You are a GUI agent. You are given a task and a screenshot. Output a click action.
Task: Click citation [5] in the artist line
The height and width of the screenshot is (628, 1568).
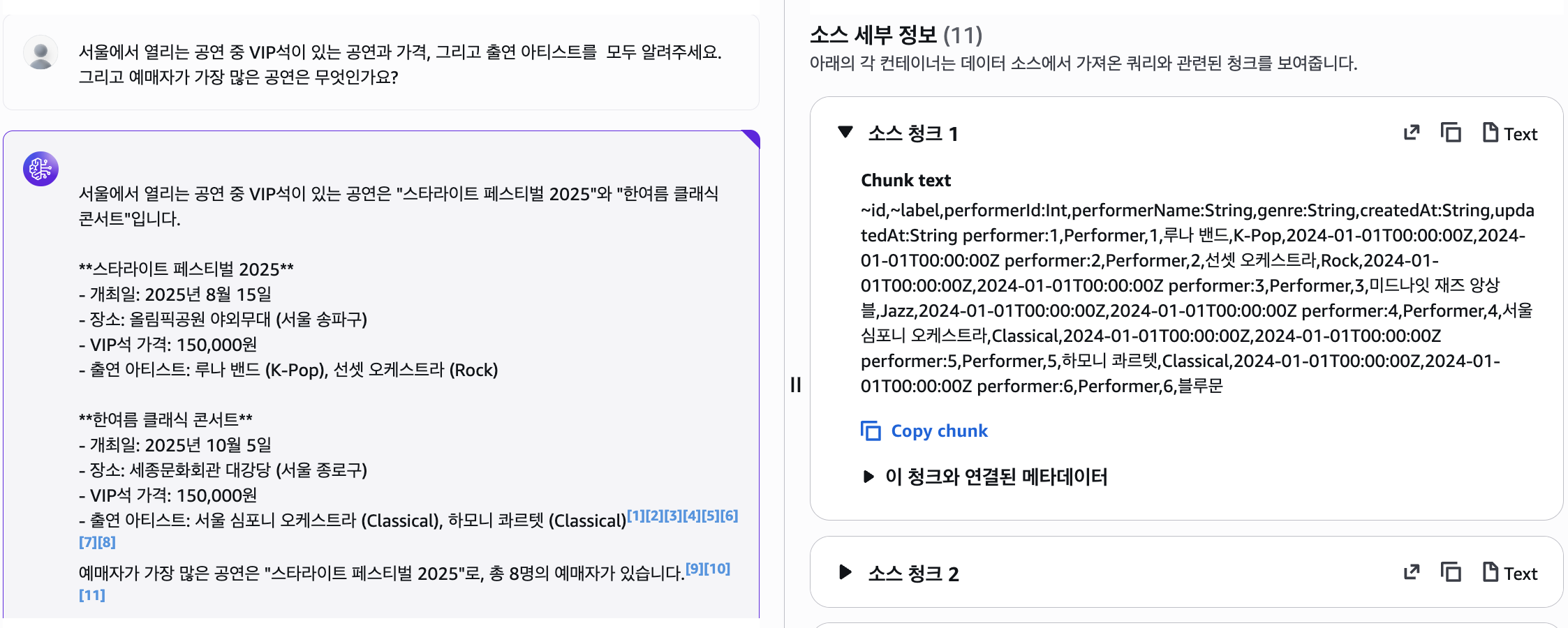point(711,516)
